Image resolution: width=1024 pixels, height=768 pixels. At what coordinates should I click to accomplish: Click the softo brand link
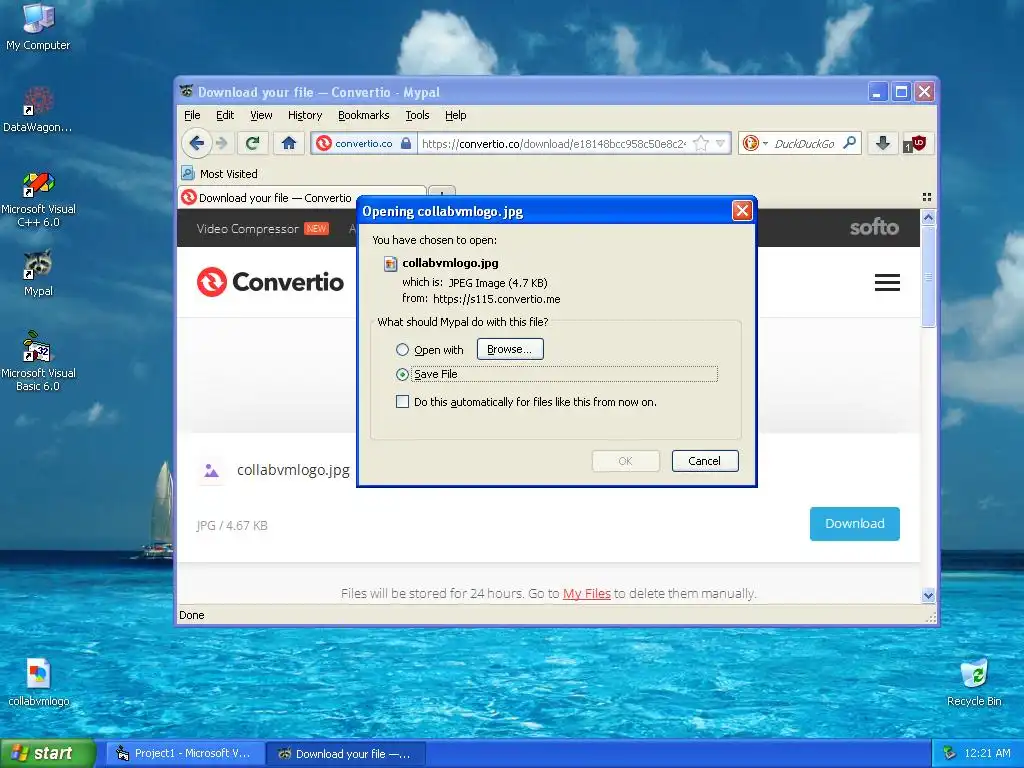pyautogui.click(x=874, y=227)
